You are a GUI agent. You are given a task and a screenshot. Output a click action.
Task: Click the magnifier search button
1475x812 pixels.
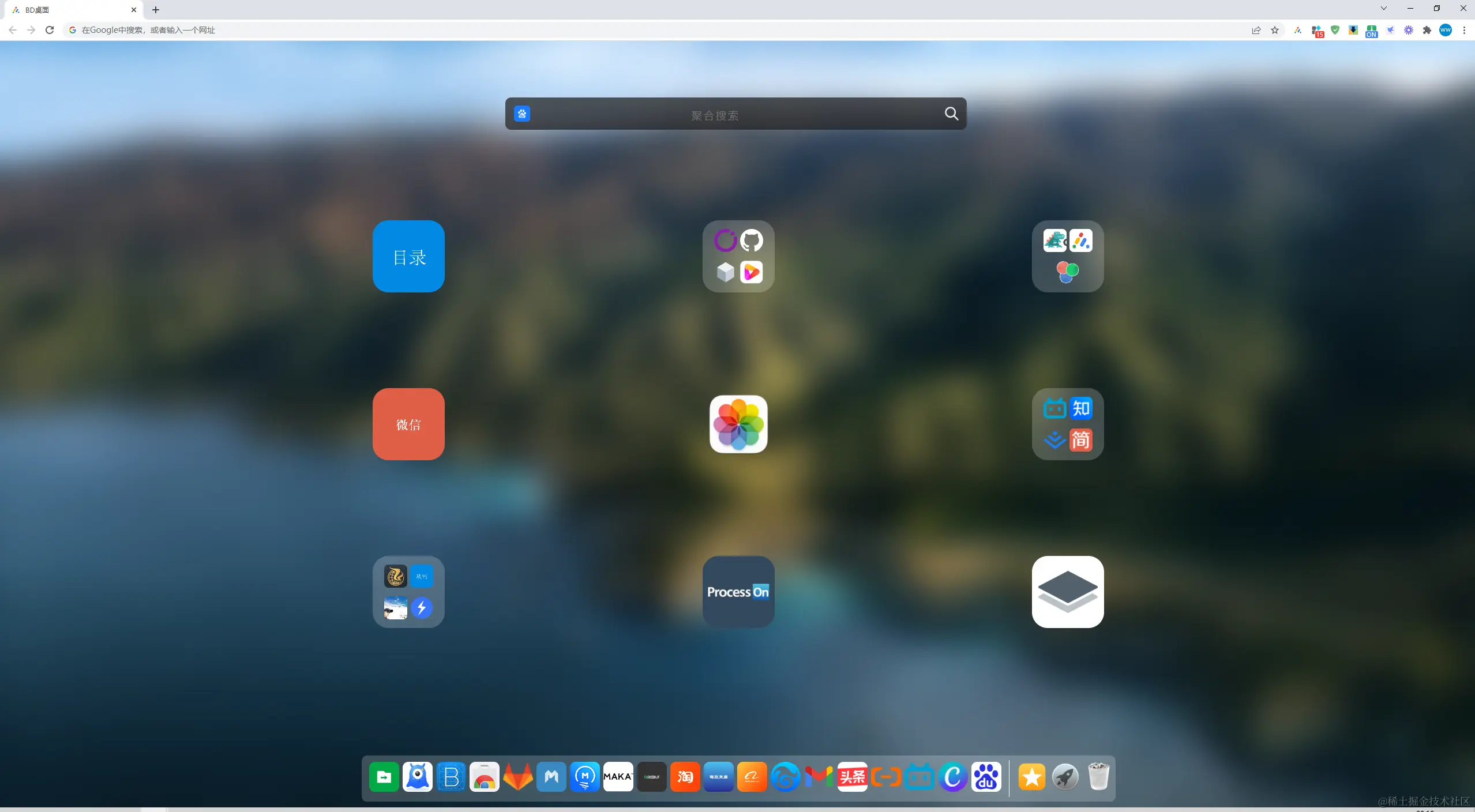pos(951,114)
